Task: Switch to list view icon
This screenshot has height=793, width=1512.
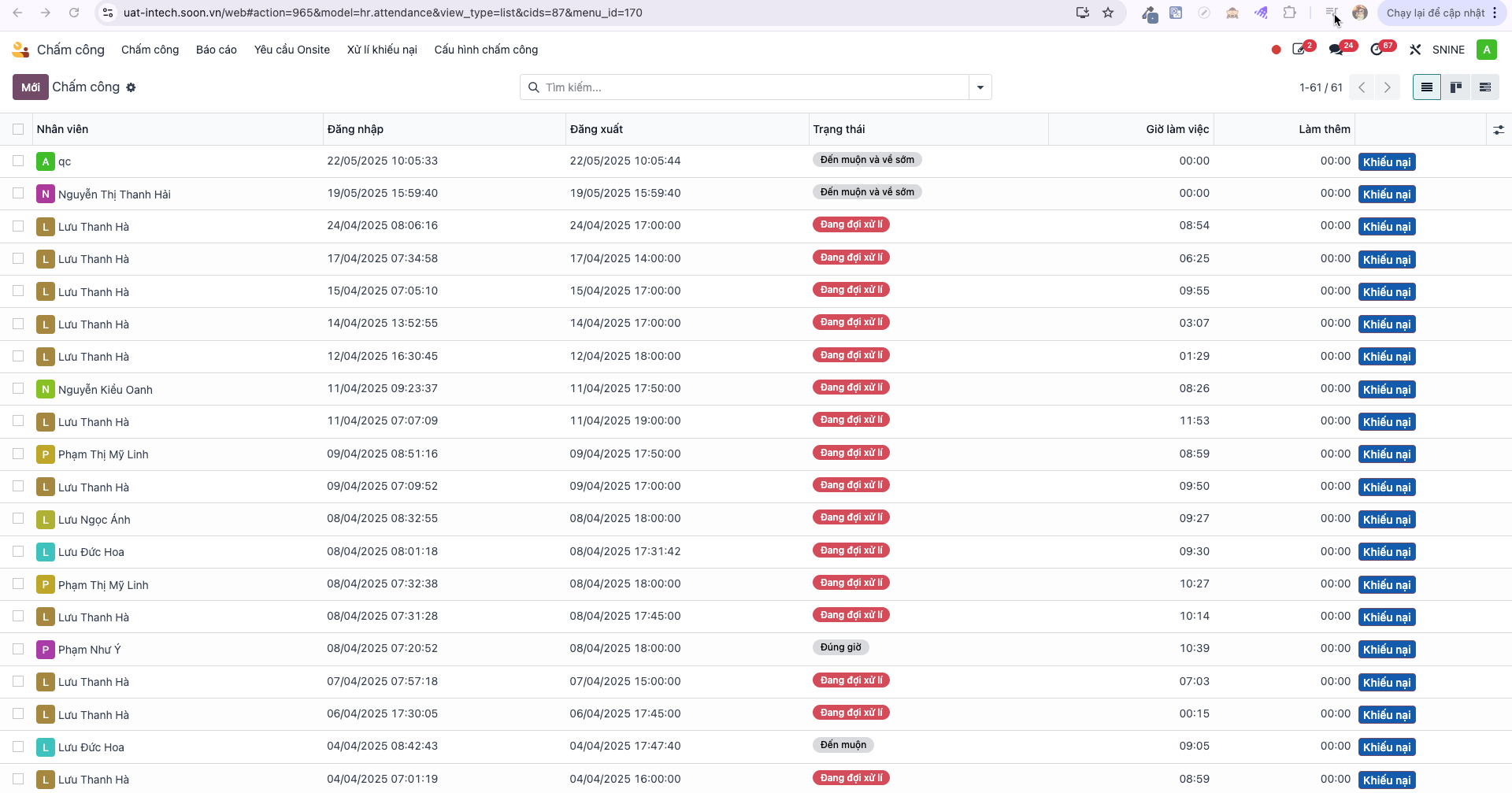Action: (1426, 87)
